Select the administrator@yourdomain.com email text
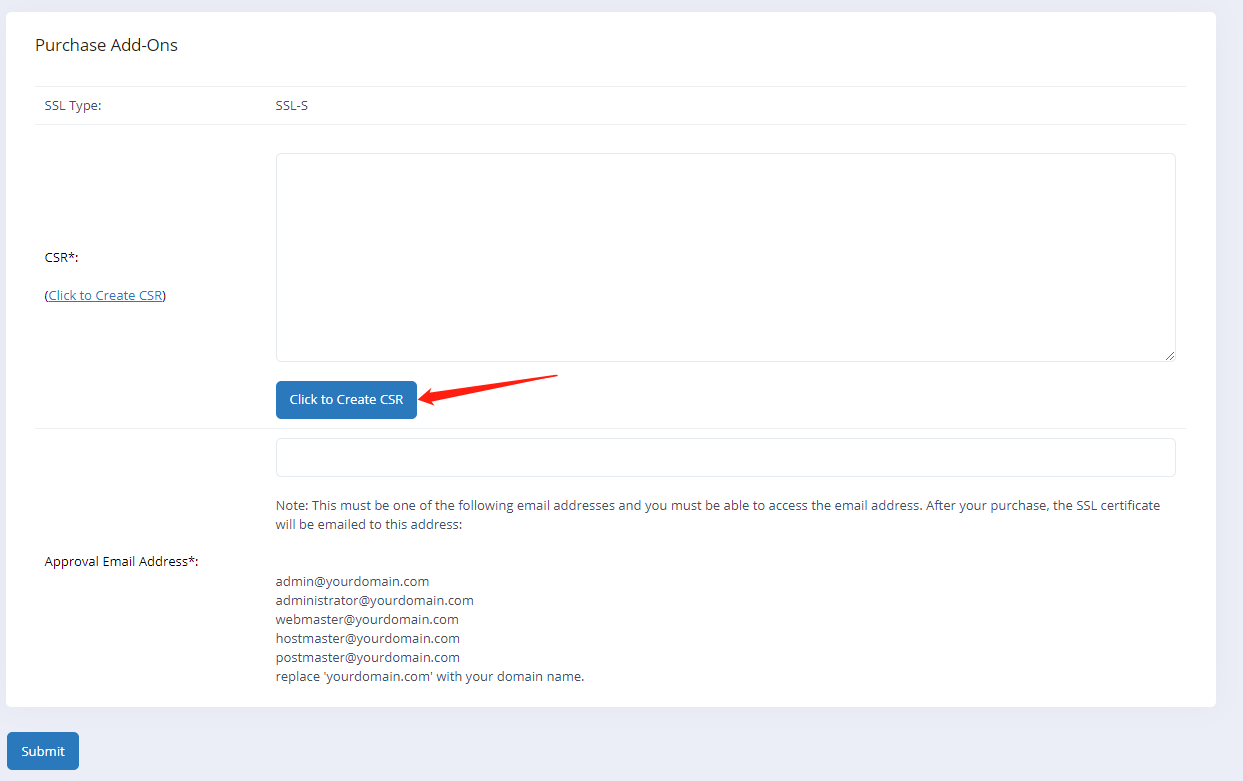Screen dimensions: 1243x781 tap(374, 600)
